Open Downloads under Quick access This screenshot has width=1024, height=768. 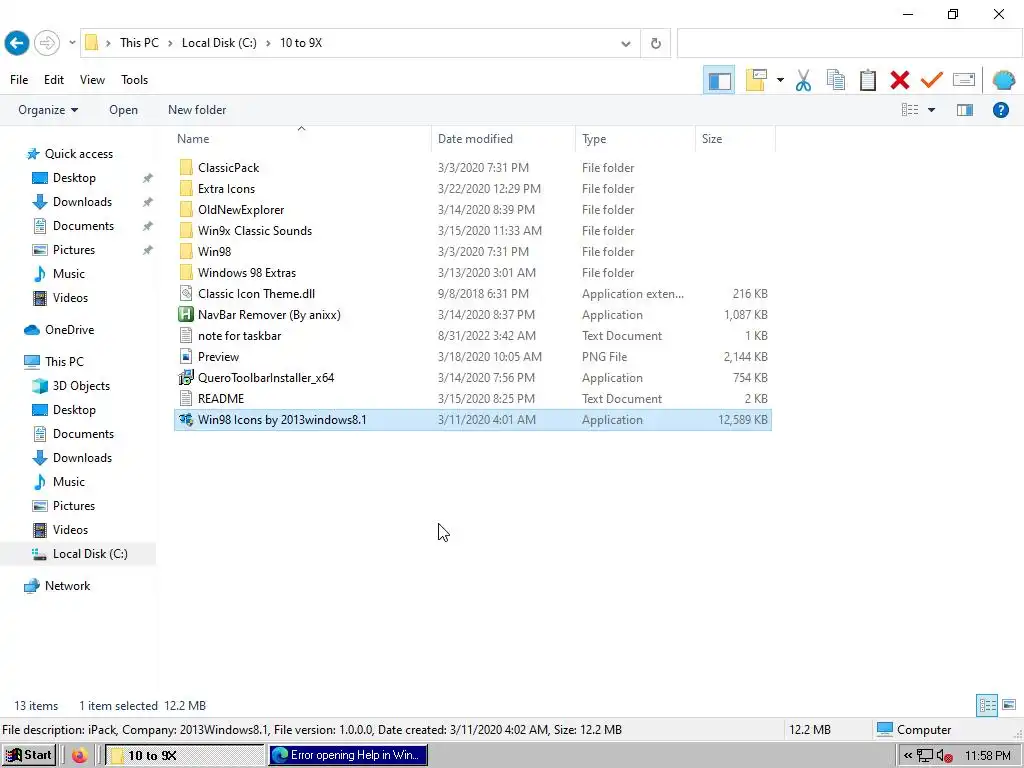click(82, 202)
